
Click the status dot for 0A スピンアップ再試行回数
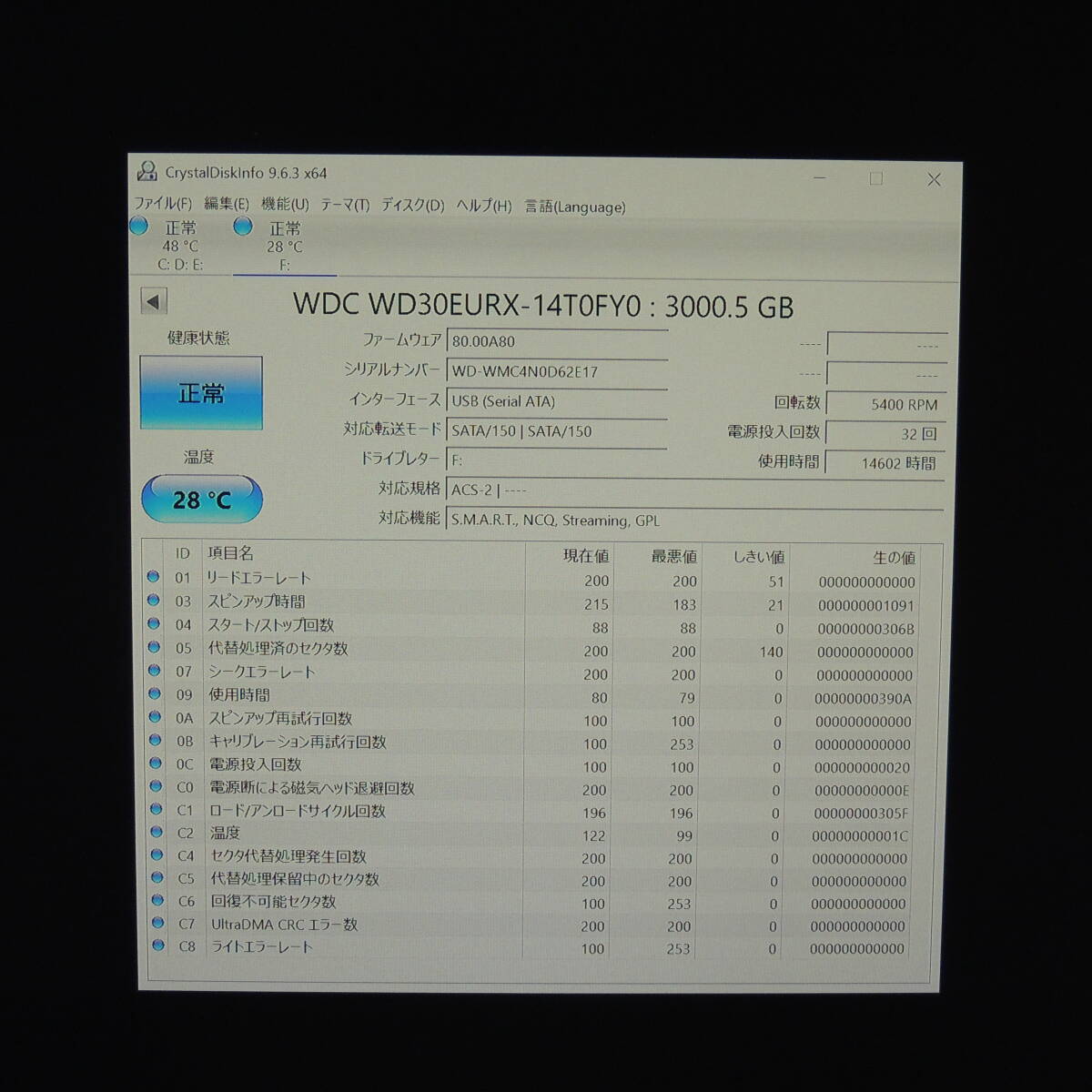click(x=156, y=716)
